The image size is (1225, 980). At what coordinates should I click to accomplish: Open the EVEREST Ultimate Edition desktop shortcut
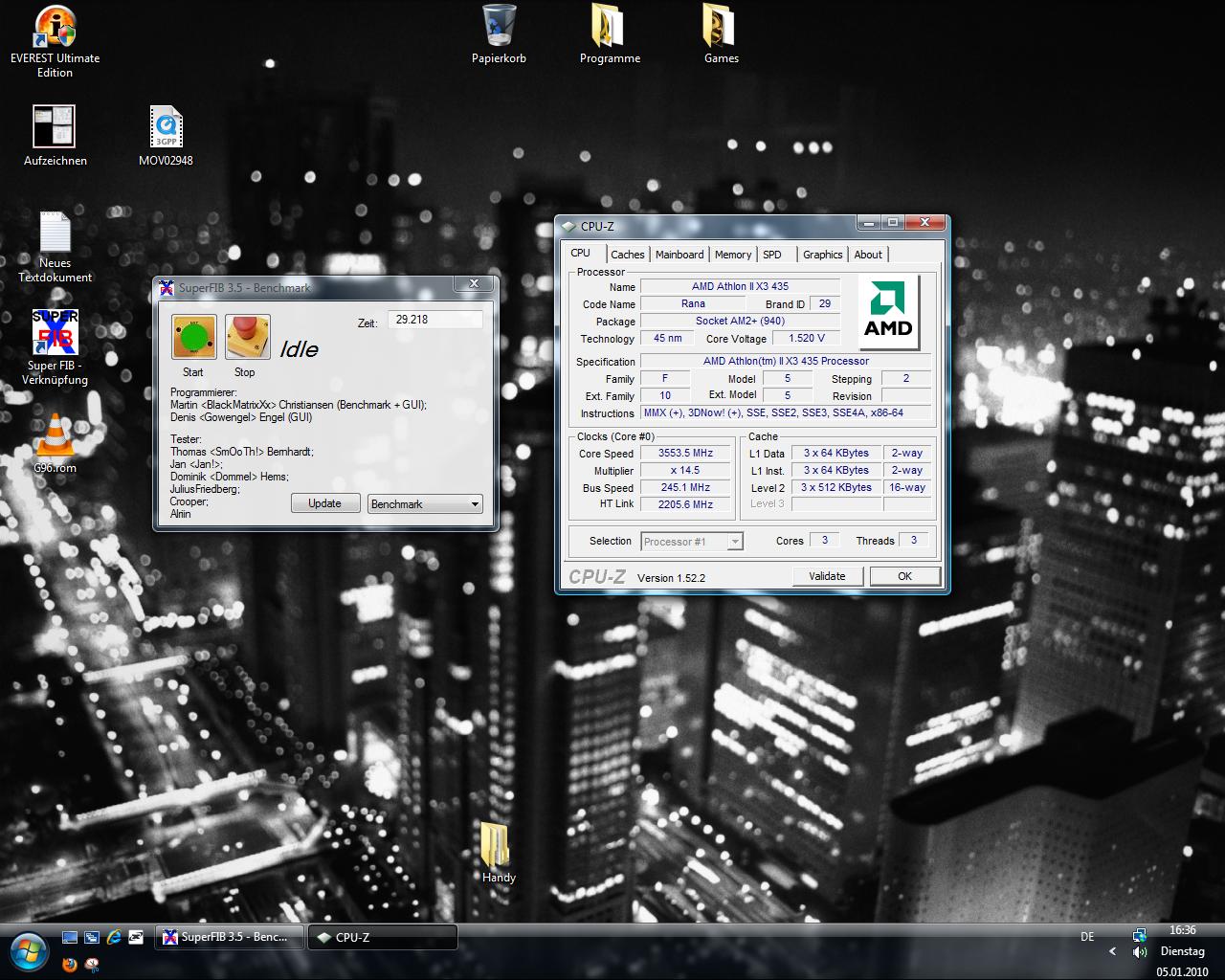pyautogui.click(x=55, y=41)
